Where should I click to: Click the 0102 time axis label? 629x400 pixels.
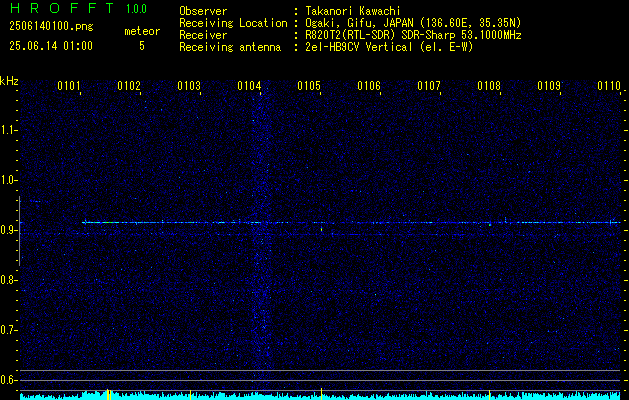(129, 86)
